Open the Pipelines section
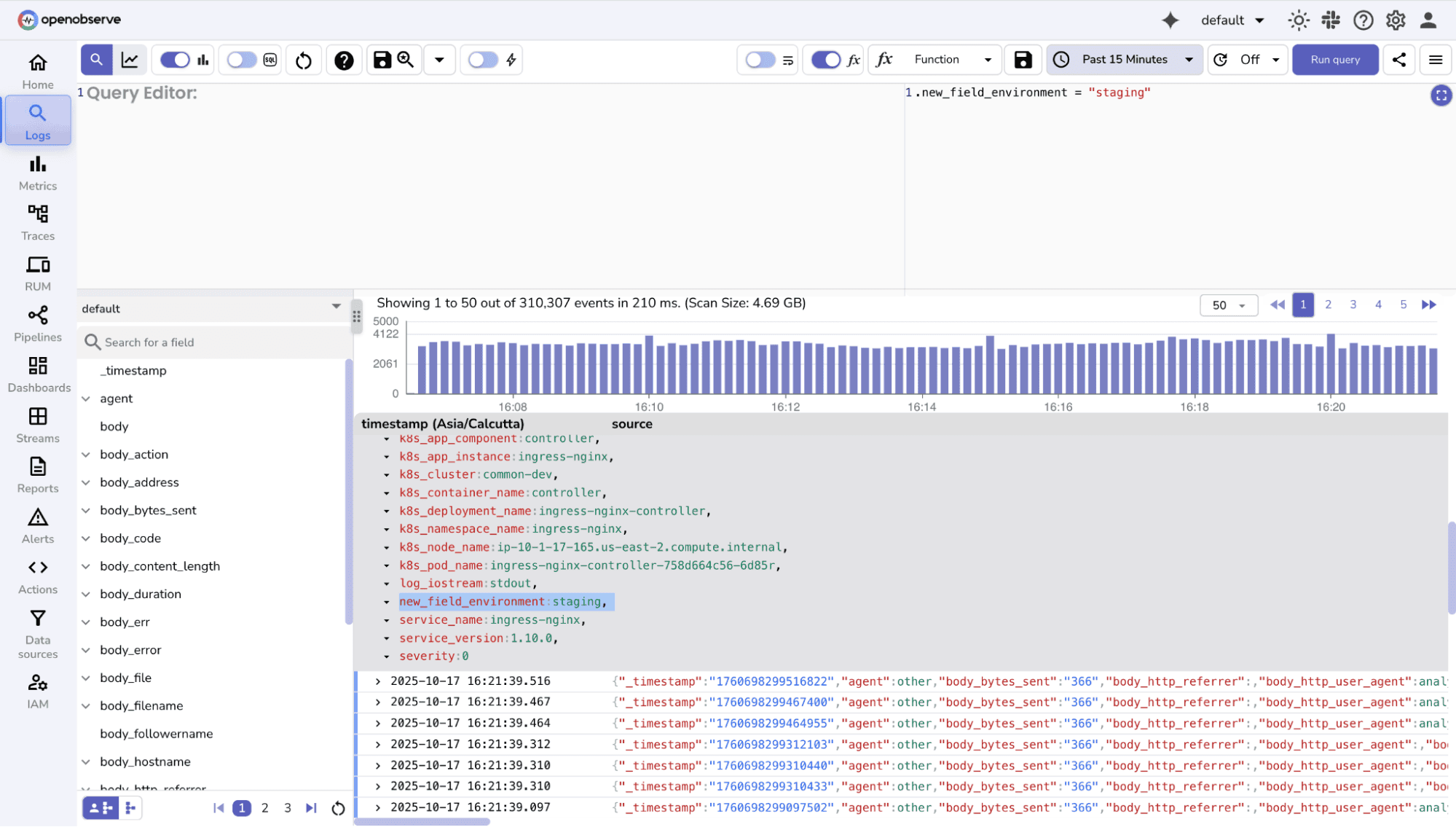The image size is (1456, 827). tap(37, 324)
